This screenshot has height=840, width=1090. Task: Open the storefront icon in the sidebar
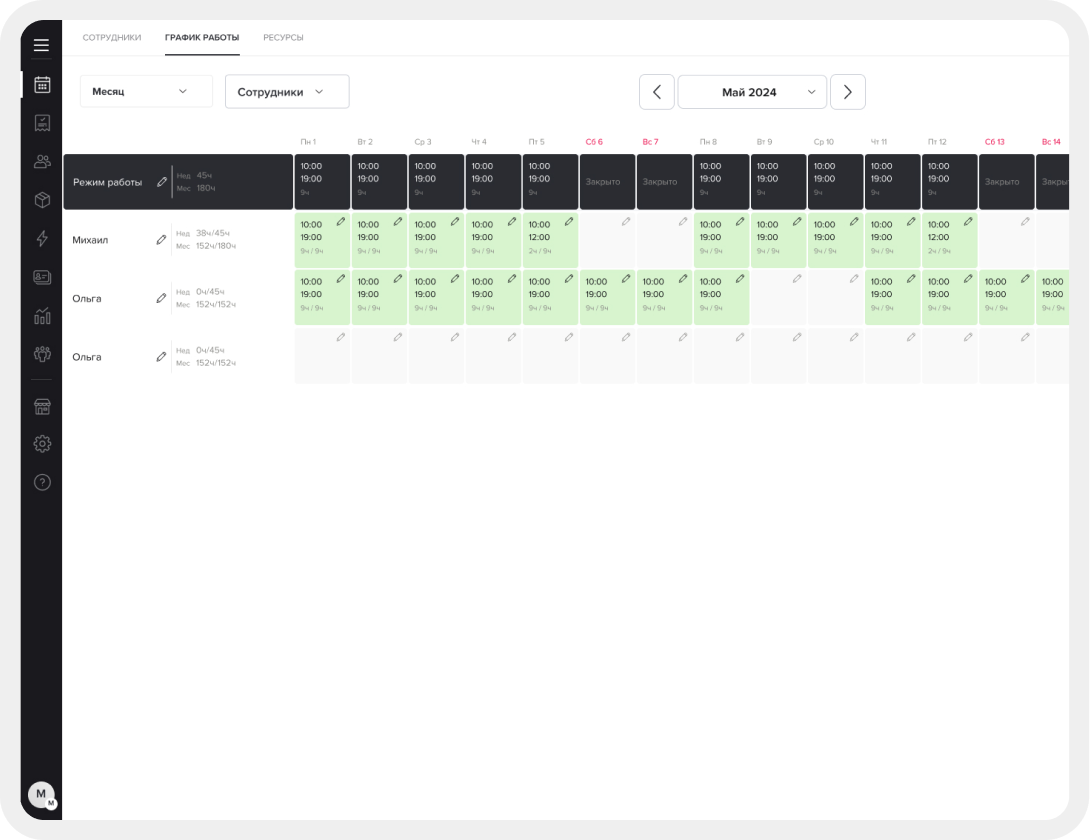42,407
